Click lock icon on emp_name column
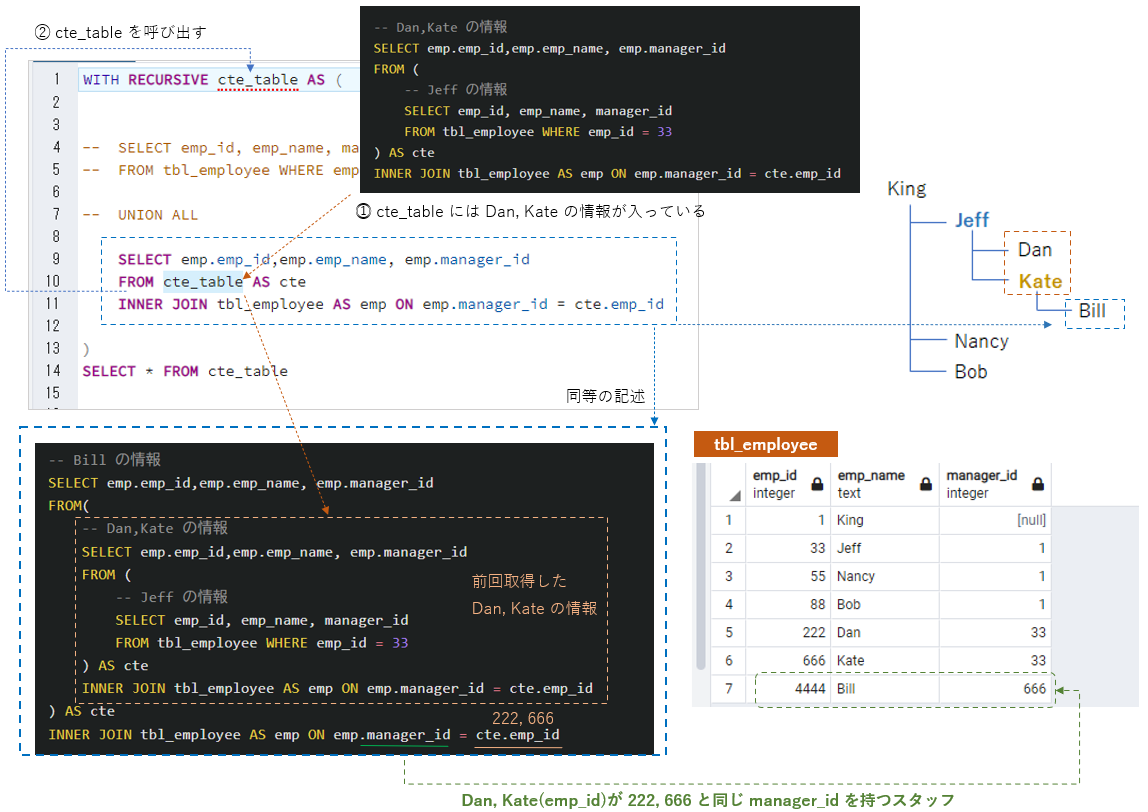 click(x=925, y=483)
